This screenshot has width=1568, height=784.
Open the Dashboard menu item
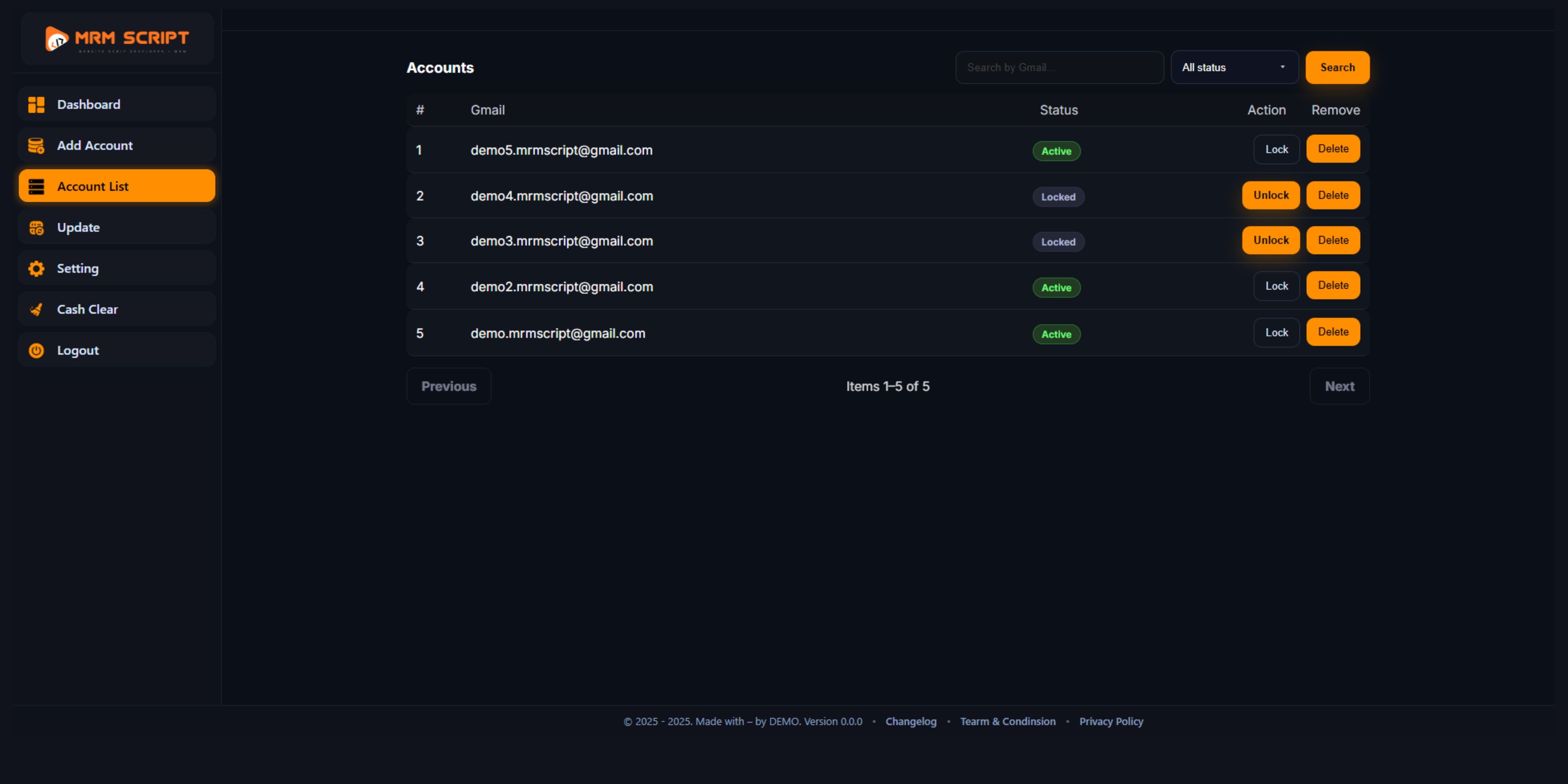click(x=117, y=105)
